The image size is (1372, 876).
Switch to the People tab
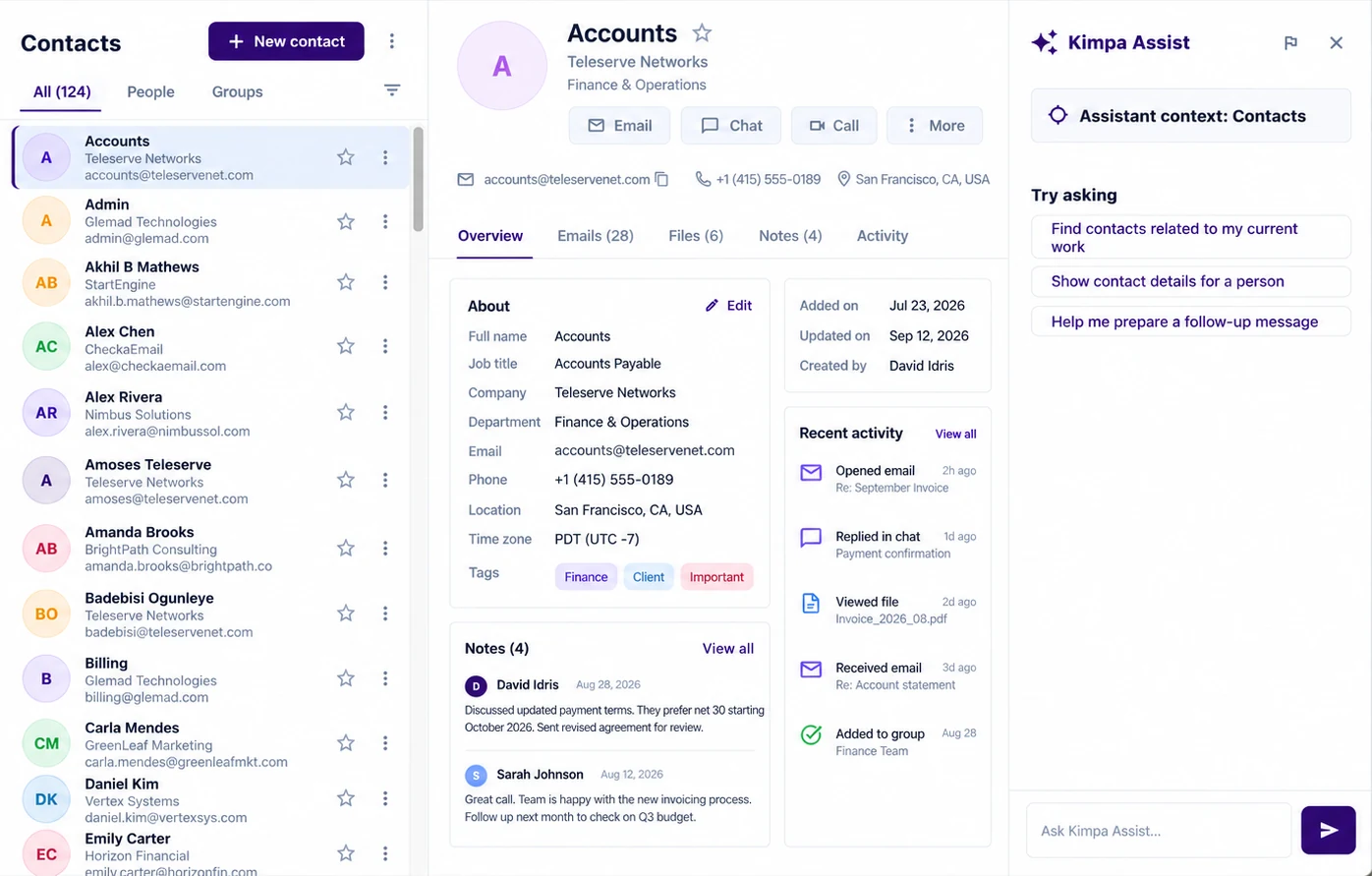(x=150, y=91)
